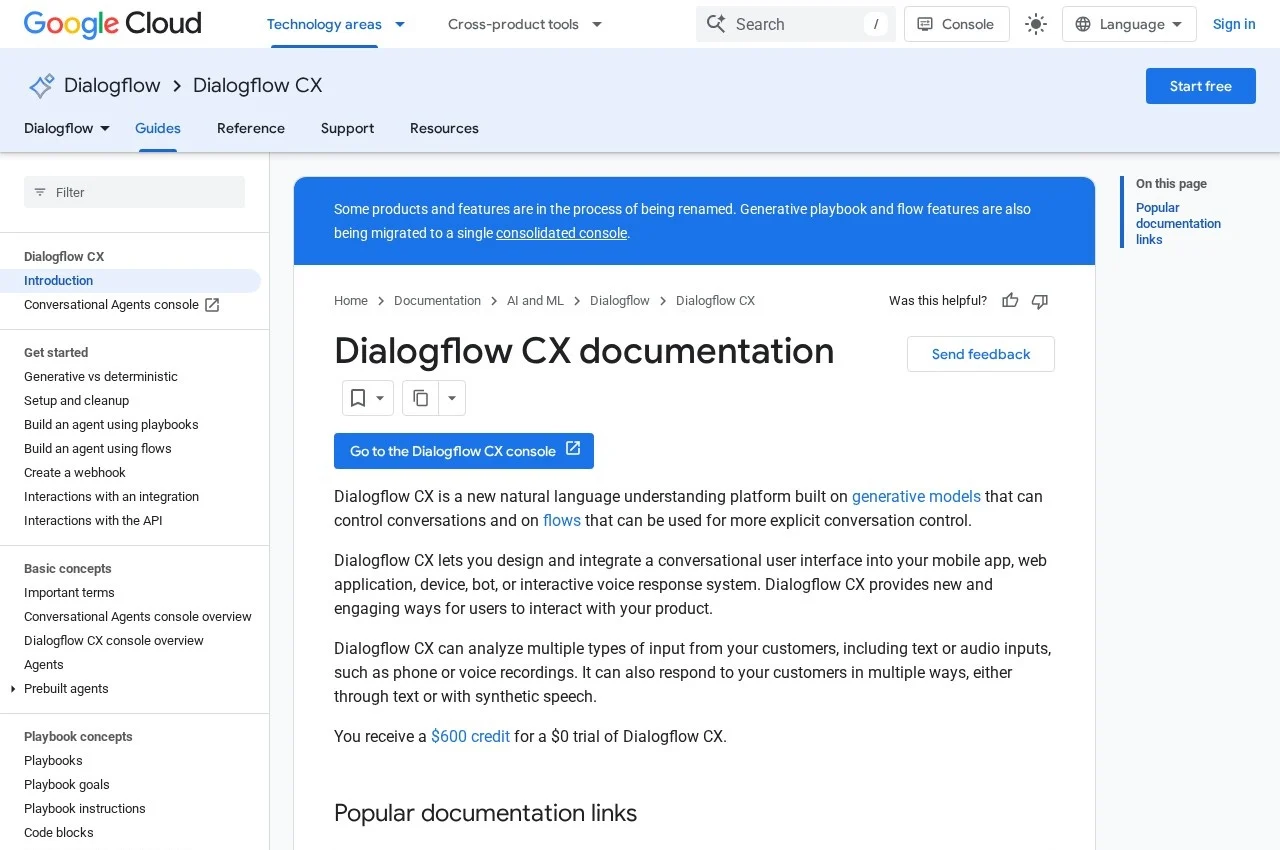
Task: Click Home in the breadcrumb trail
Action: click(x=351, y=301)
